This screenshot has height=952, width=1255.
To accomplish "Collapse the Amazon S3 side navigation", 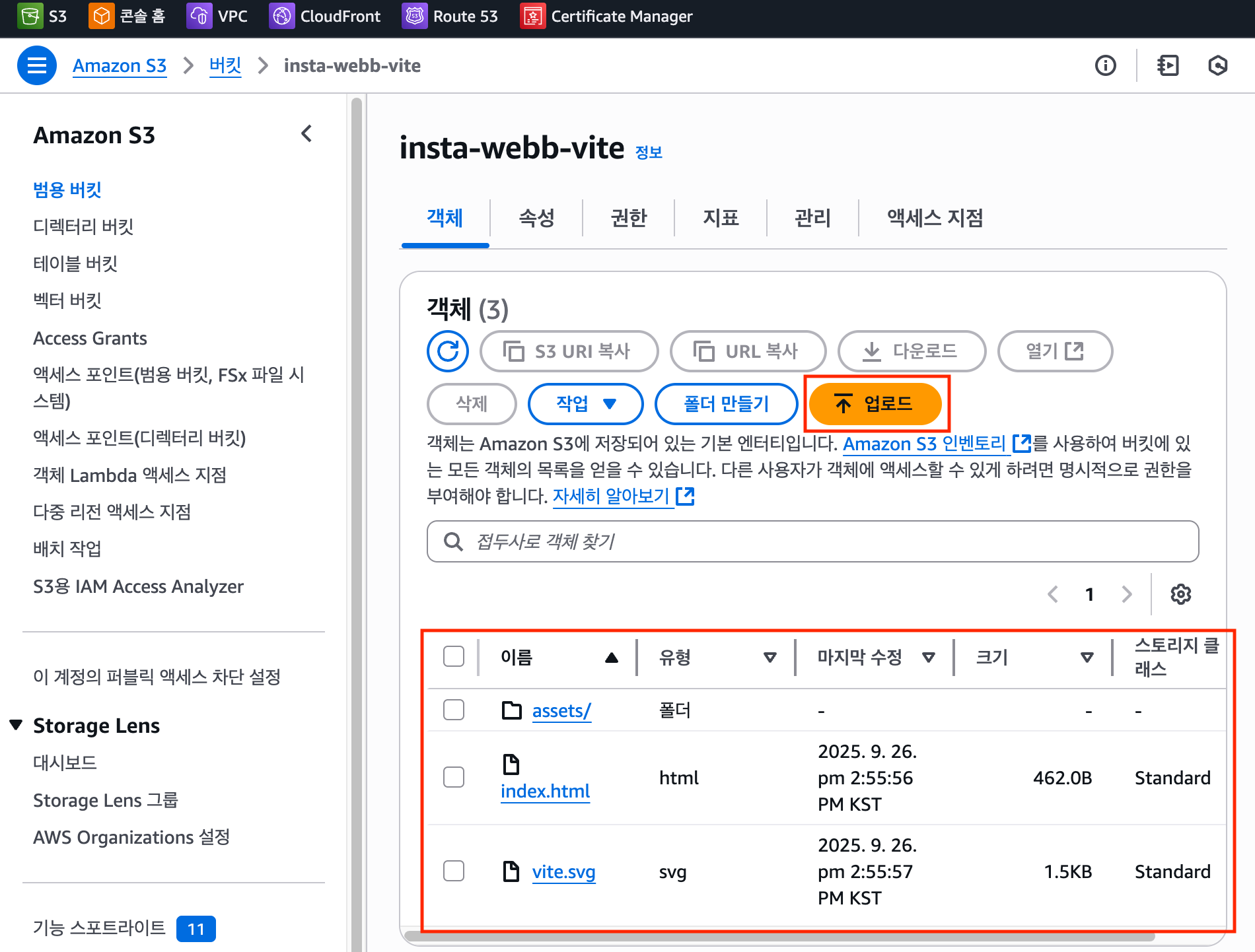I will pos(306,134).
